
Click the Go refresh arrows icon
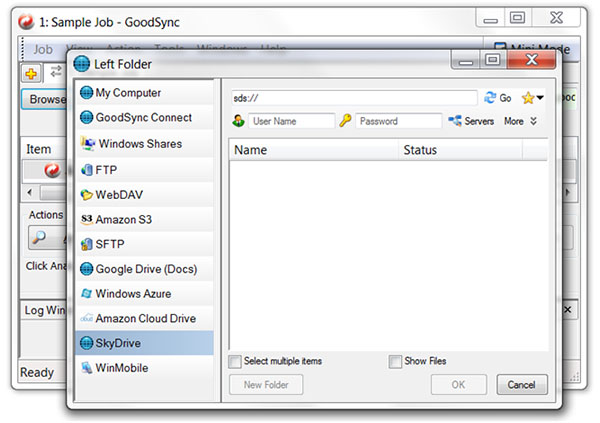(x=490, y=98)
